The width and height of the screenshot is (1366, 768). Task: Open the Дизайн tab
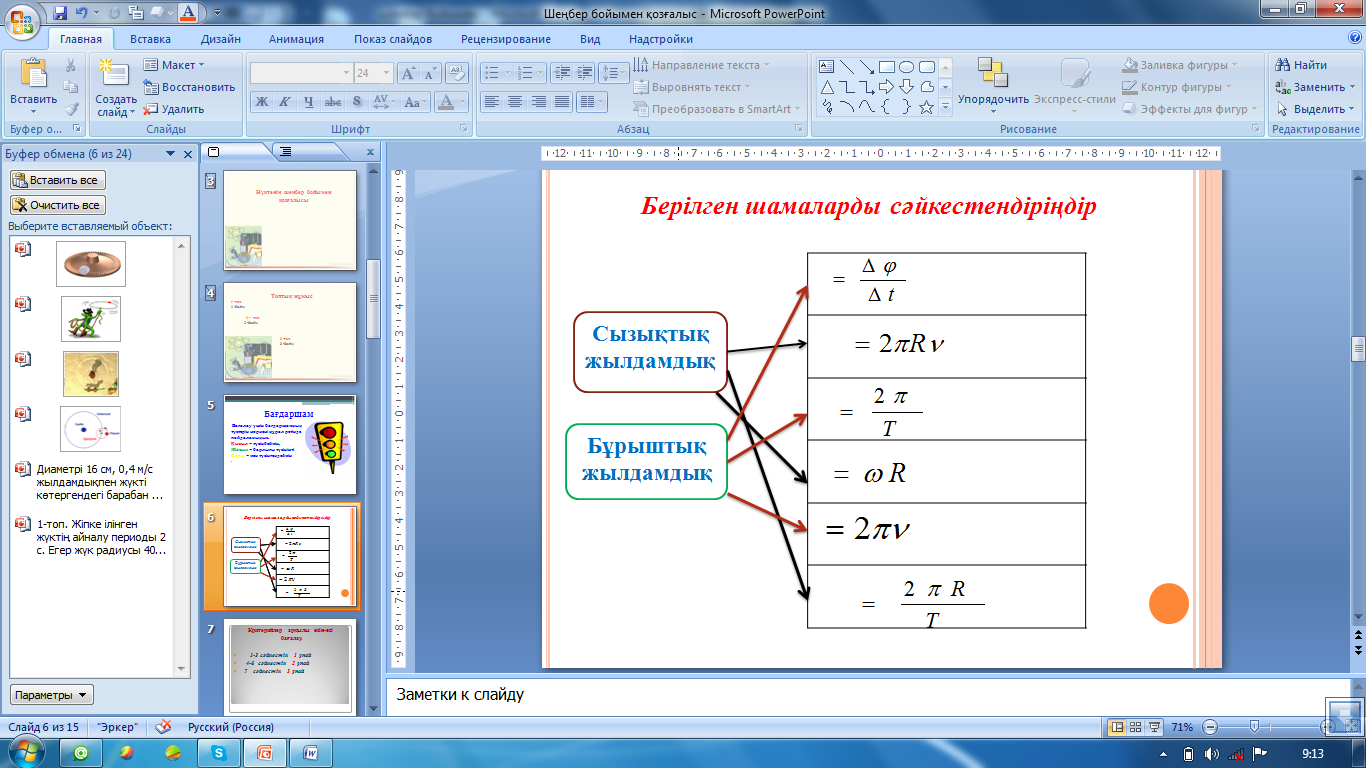220,39
